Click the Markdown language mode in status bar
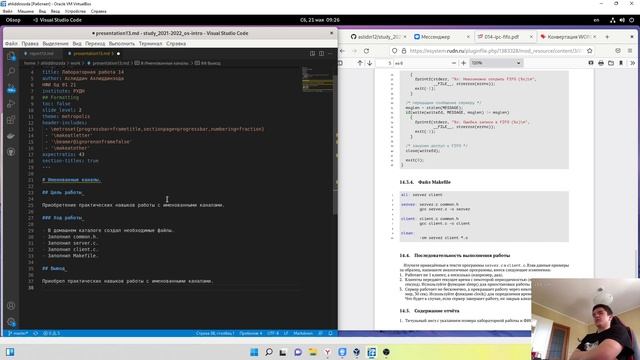 coord(303,333)
